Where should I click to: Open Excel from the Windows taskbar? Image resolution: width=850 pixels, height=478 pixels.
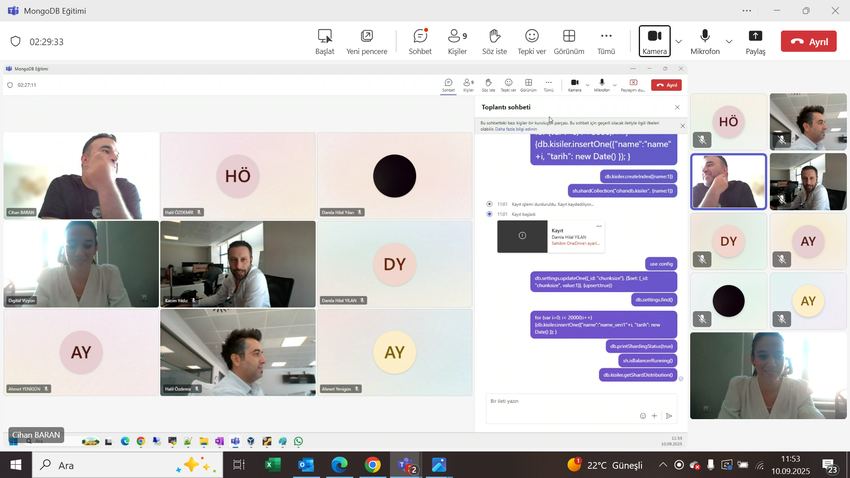[x=273, y=465]
